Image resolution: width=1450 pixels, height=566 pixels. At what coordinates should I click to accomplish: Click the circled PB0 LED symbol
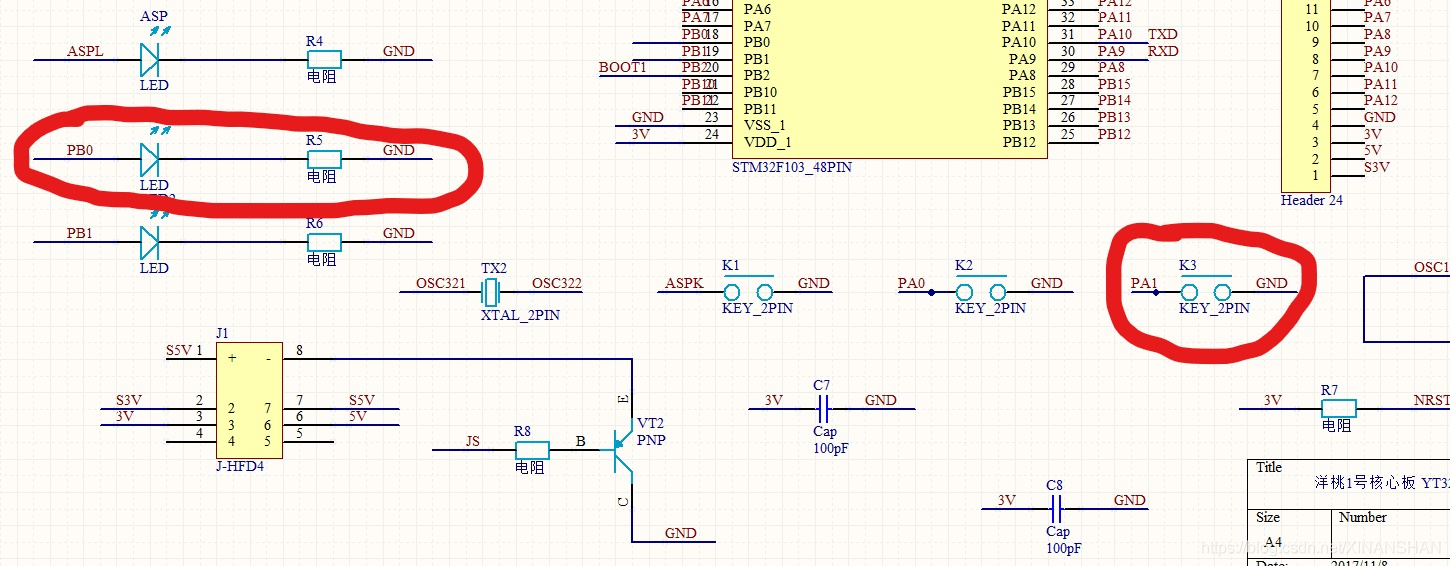150,159
